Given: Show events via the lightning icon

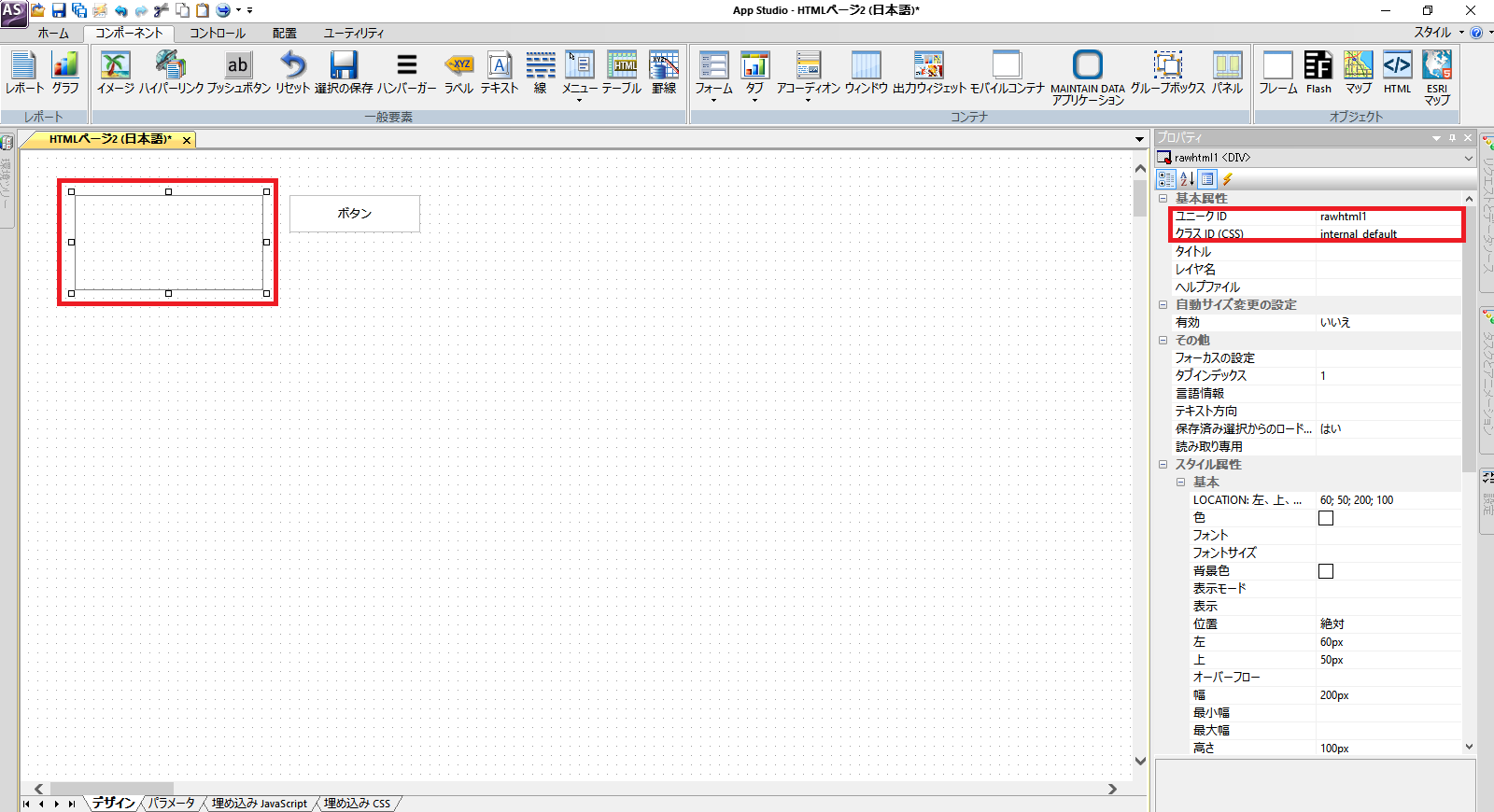Looking at the screenshot, I should [x=1228, y=179].
